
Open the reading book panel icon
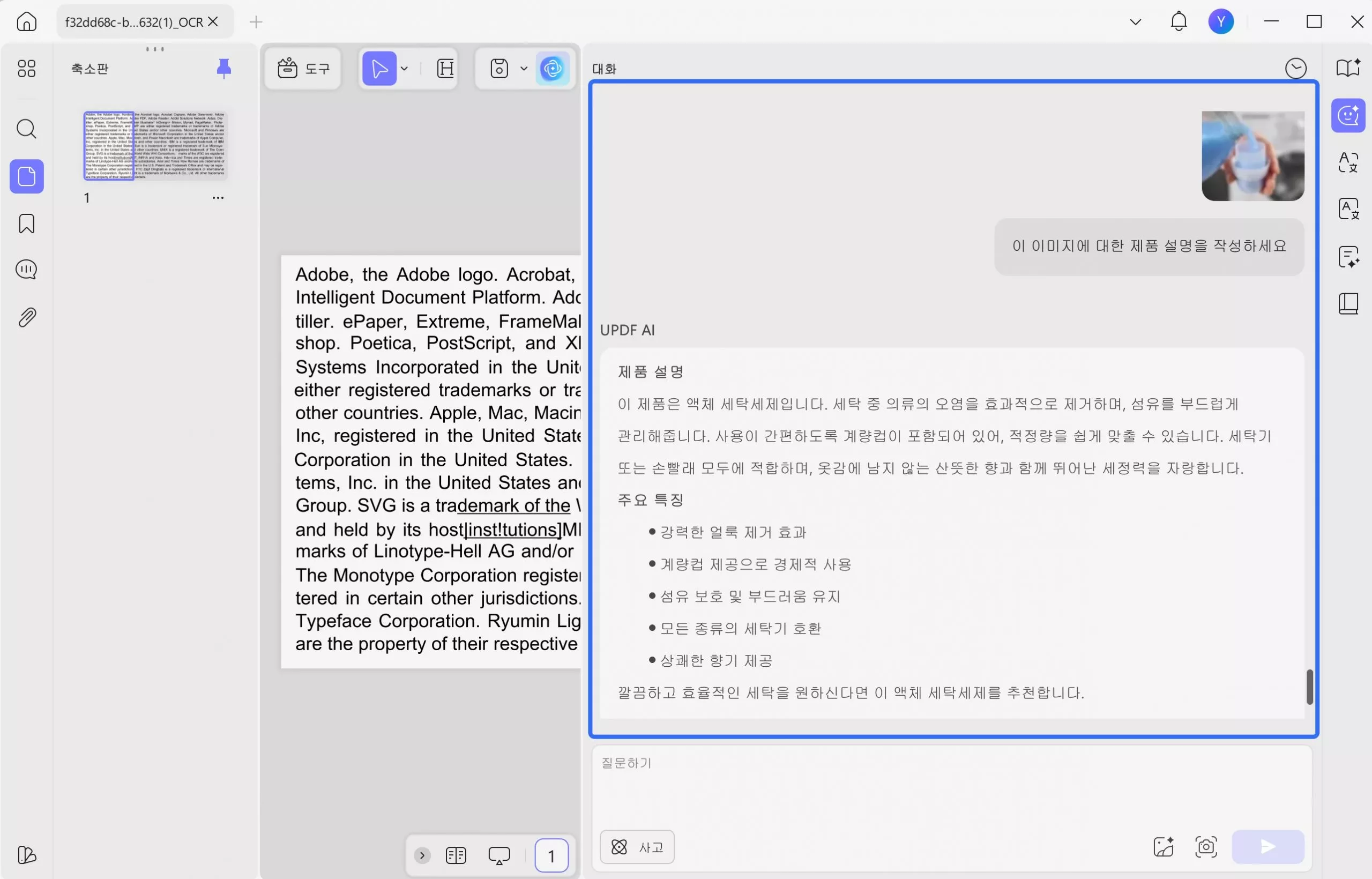[x=1348, y=304]
